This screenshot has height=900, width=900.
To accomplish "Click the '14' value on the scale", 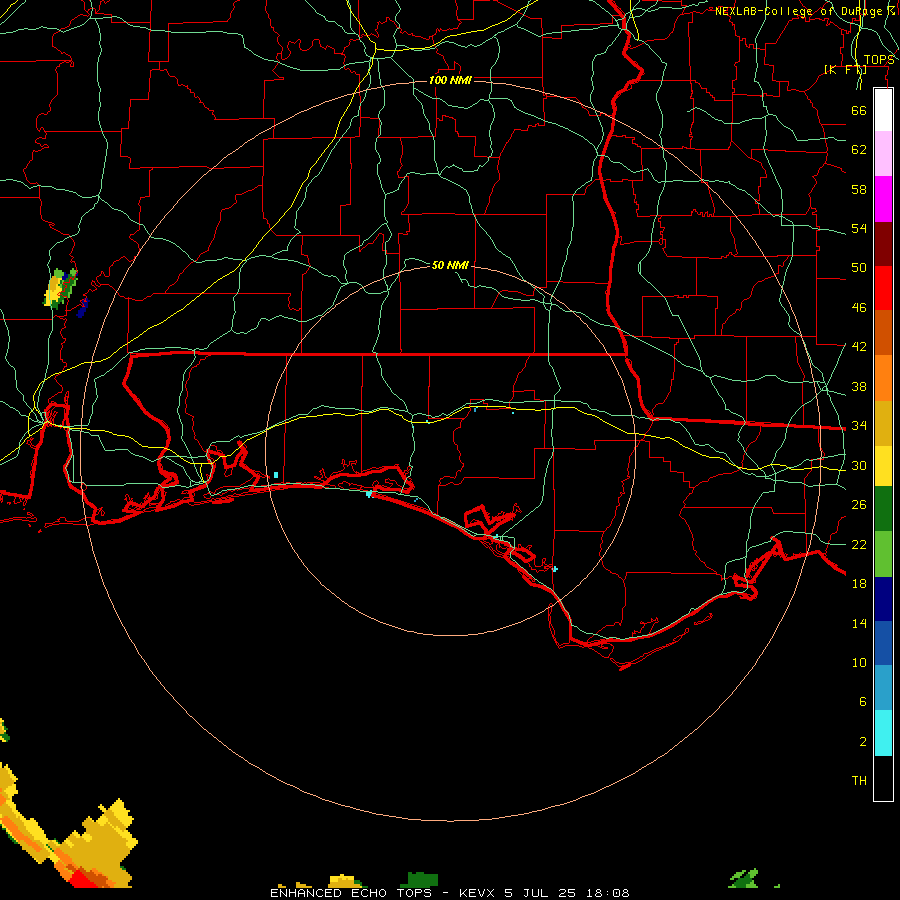I will (x=859, y=623).
